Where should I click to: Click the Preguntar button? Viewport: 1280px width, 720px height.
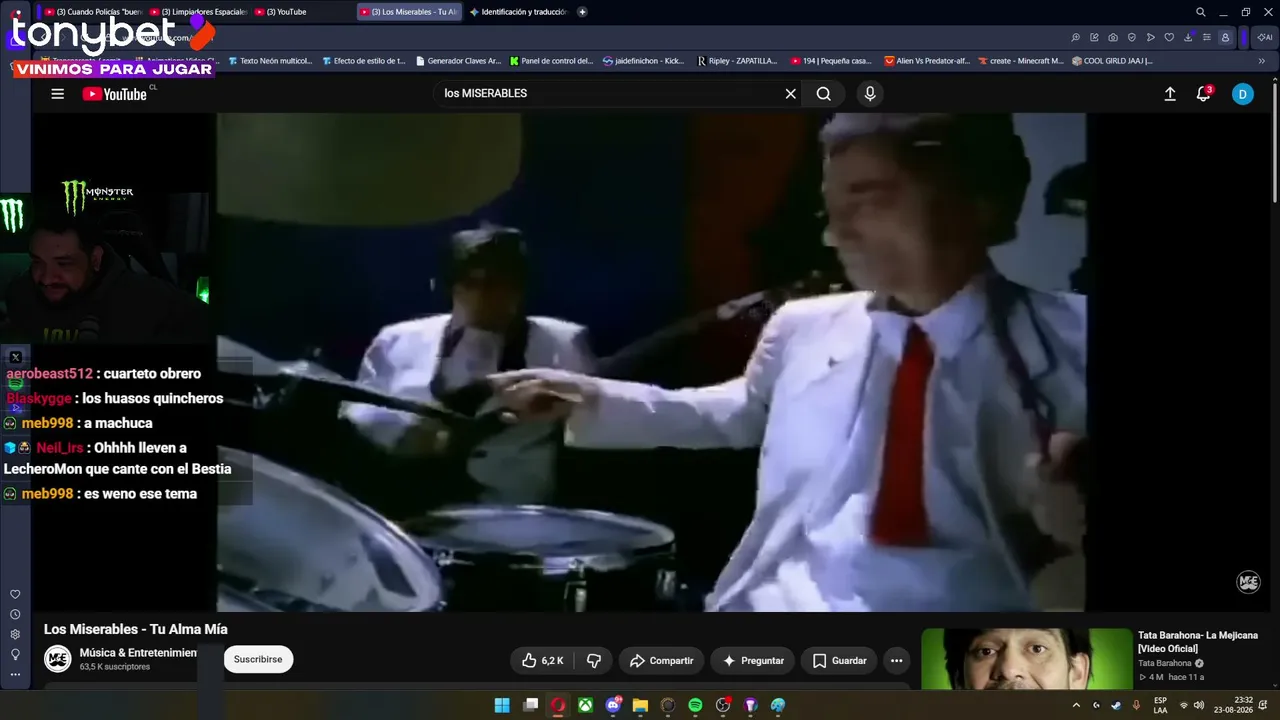(x=753, y=661)
